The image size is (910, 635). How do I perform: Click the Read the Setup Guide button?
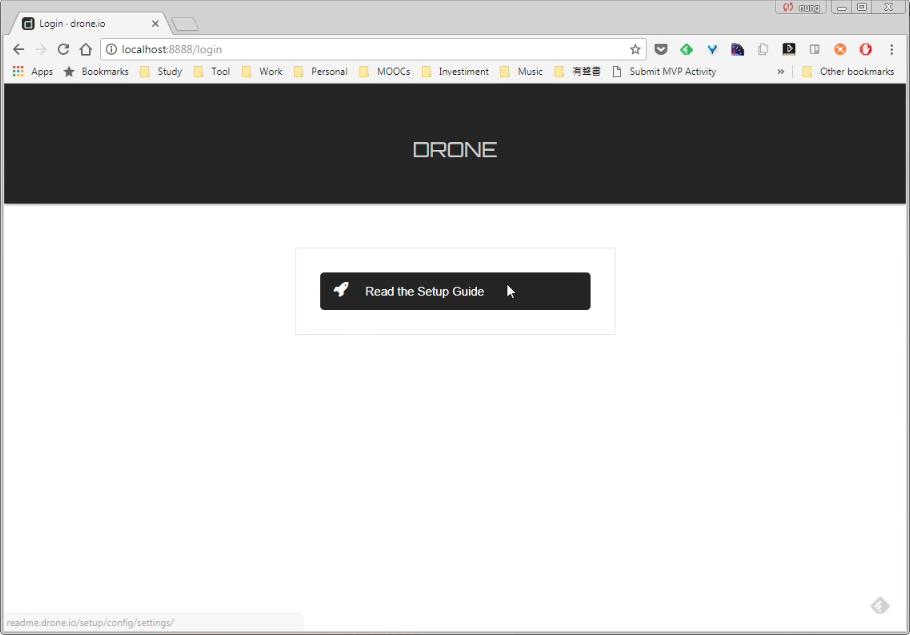[x=455, y=291]
